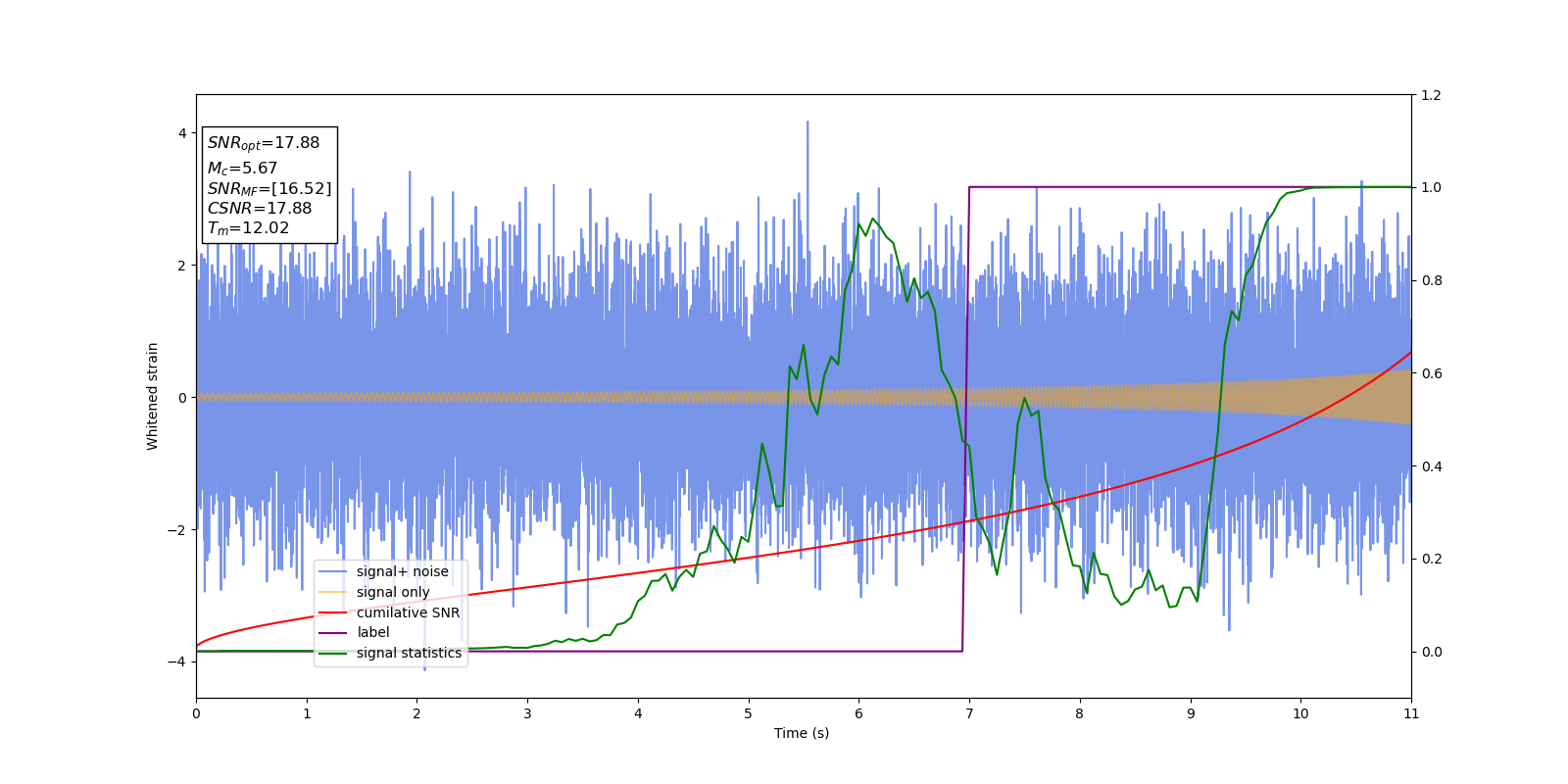The height and width of the screenshot is (784, 1568).
Task: Click the 'label' legend entry text
Action: pyautogui.click(x=373, y=632)
